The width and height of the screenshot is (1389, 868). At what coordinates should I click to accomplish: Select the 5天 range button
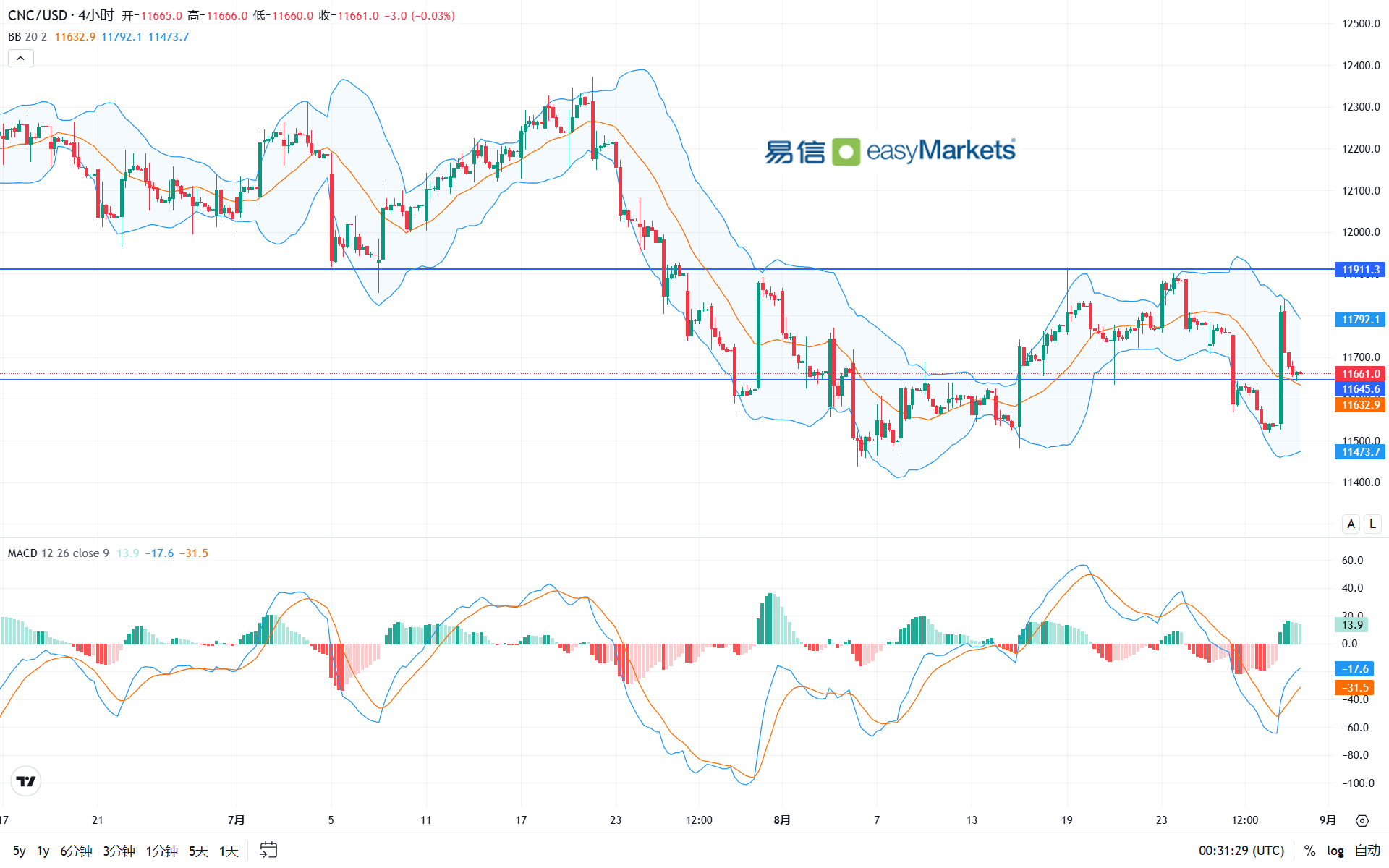(198, 851)
